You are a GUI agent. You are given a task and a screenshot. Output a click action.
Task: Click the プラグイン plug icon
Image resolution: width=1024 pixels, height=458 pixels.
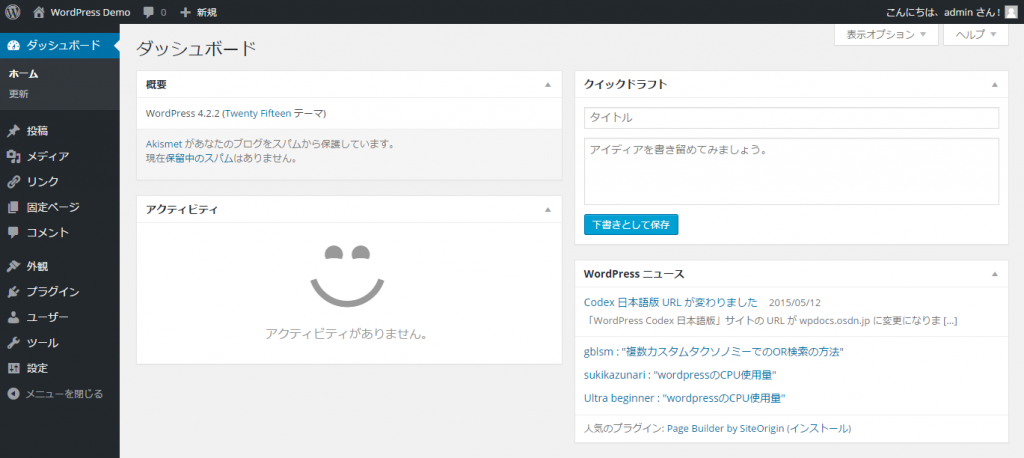13,292
